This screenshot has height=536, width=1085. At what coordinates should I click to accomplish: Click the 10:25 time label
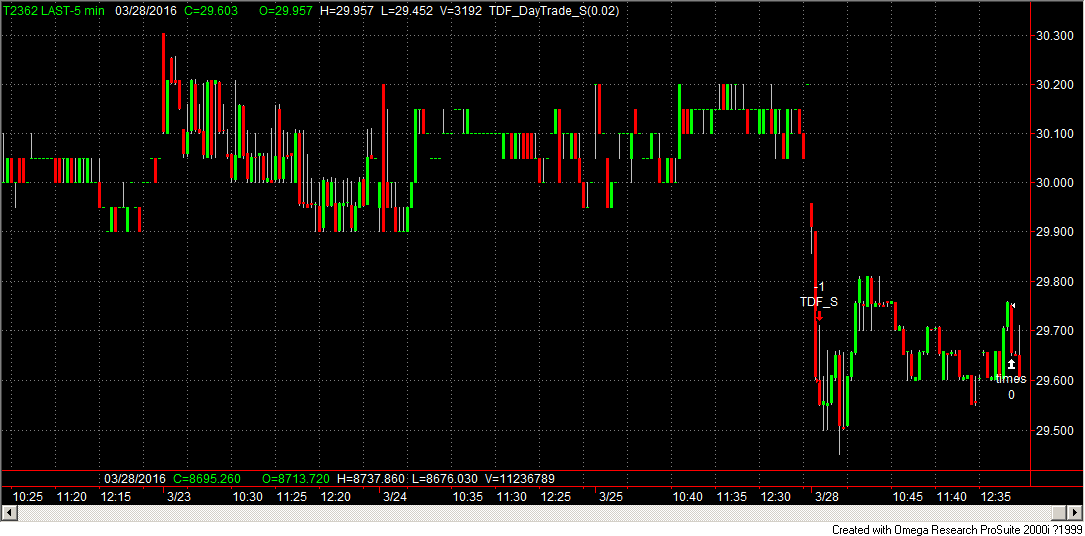pyautogui.click(x=28, y=497)
